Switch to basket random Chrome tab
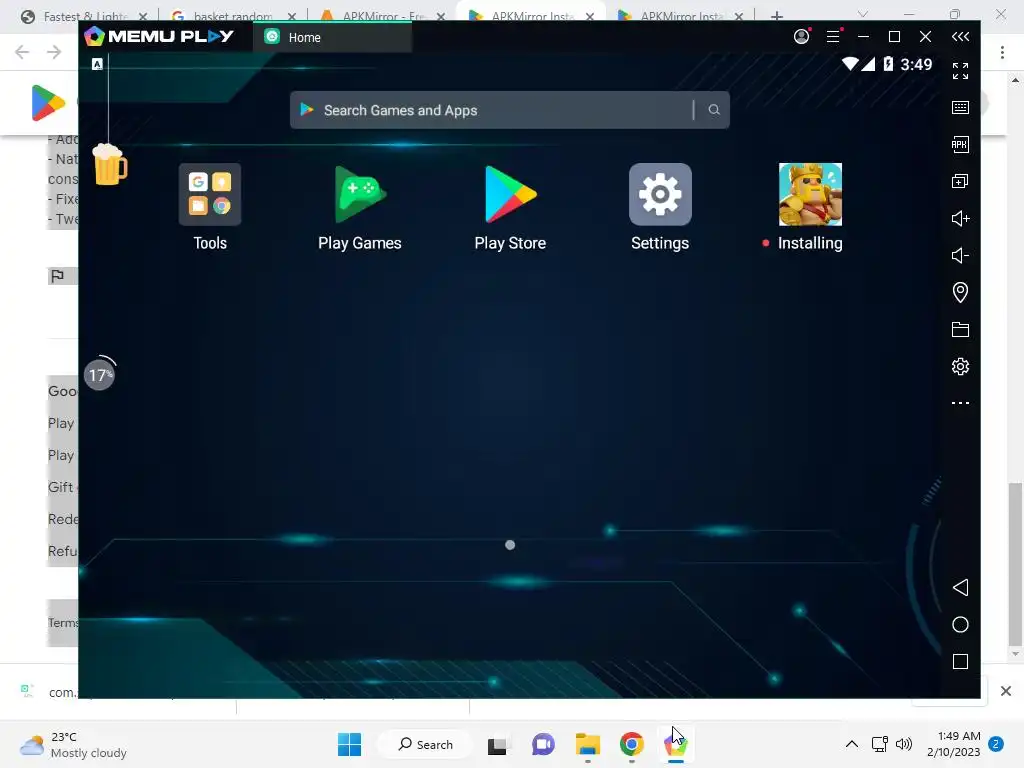The width and height of the screenshot is (1024, 768). (x=233, y=16)
